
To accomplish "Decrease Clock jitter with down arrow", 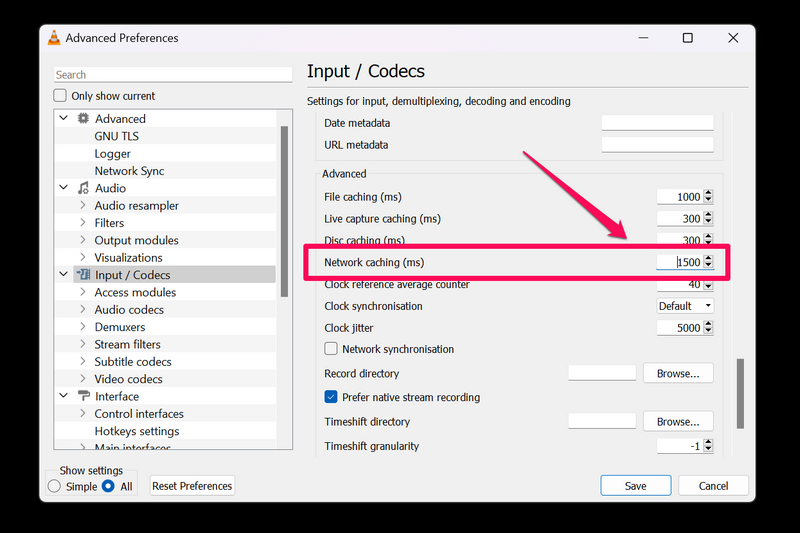I will pos(709,331).
